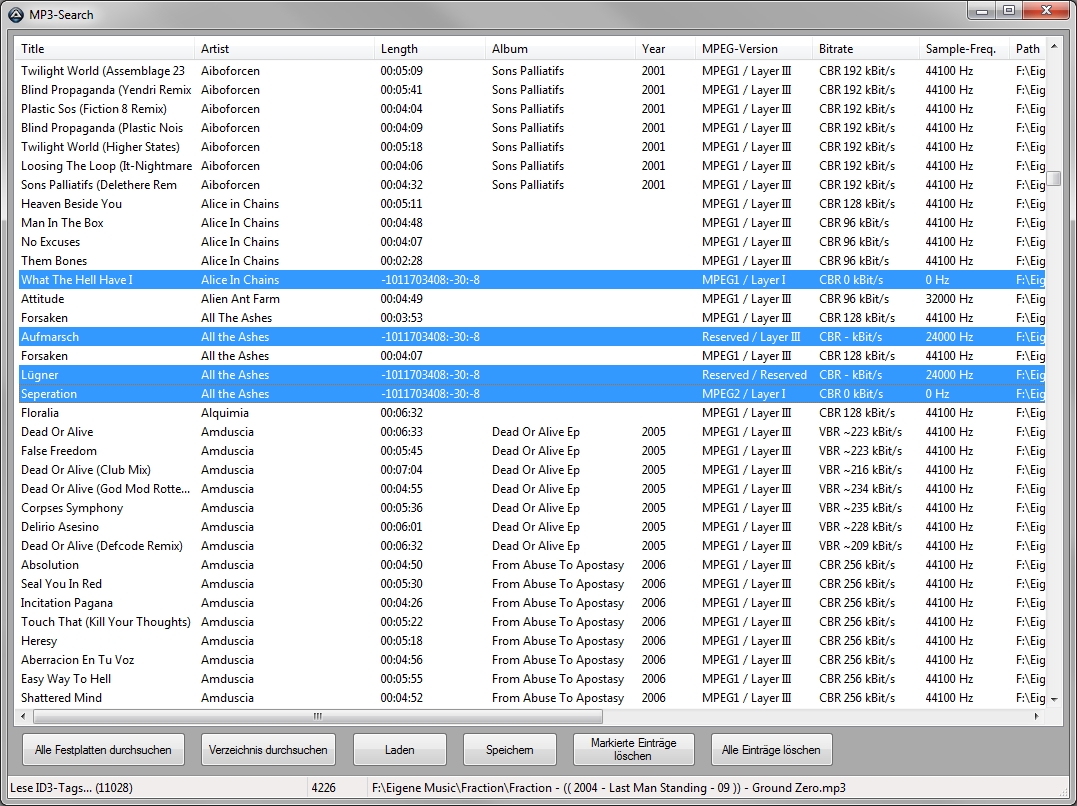Click the MPEG-Version column header
The width and height of the screenshot is (1077, 806).
[752, 49]
